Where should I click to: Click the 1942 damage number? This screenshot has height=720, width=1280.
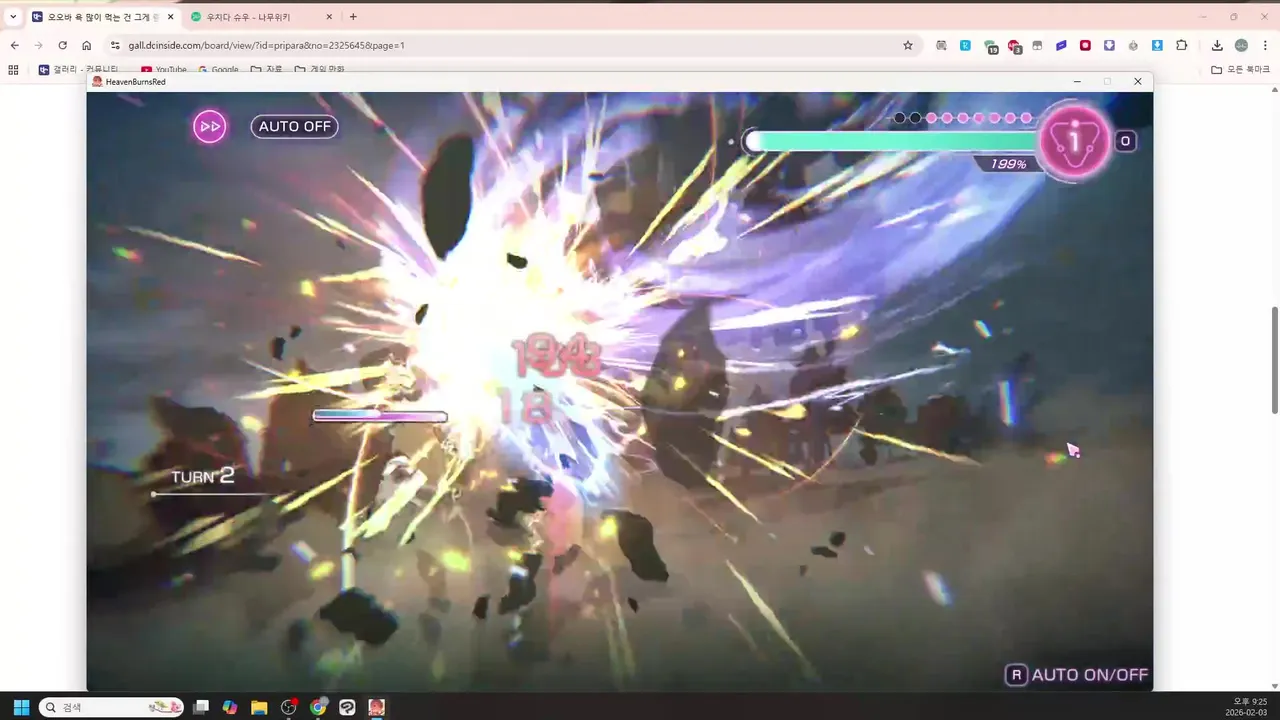point(555,357)
